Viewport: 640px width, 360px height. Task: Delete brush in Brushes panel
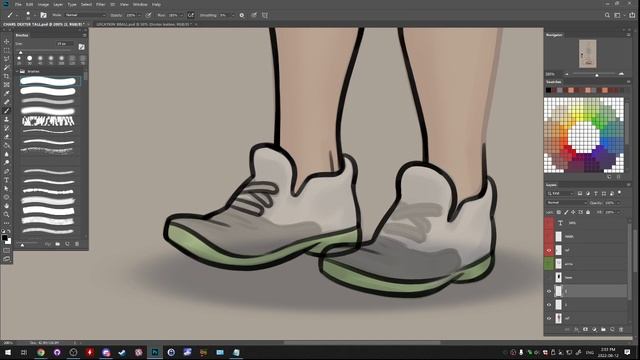pyautogui.click(x=77, y=244)
